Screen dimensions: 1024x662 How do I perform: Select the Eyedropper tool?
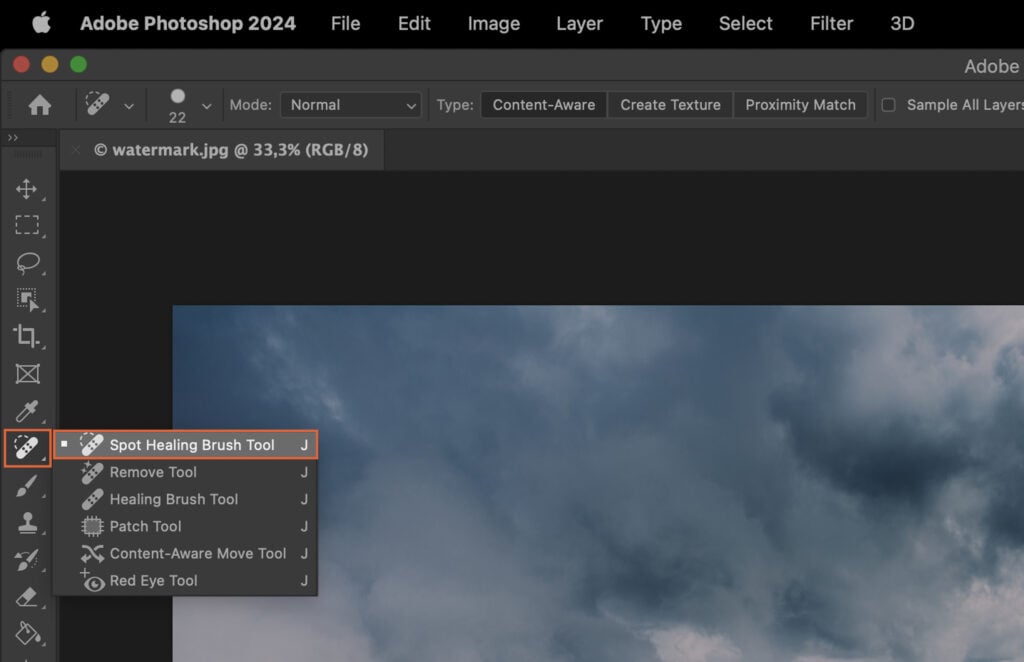29,411
